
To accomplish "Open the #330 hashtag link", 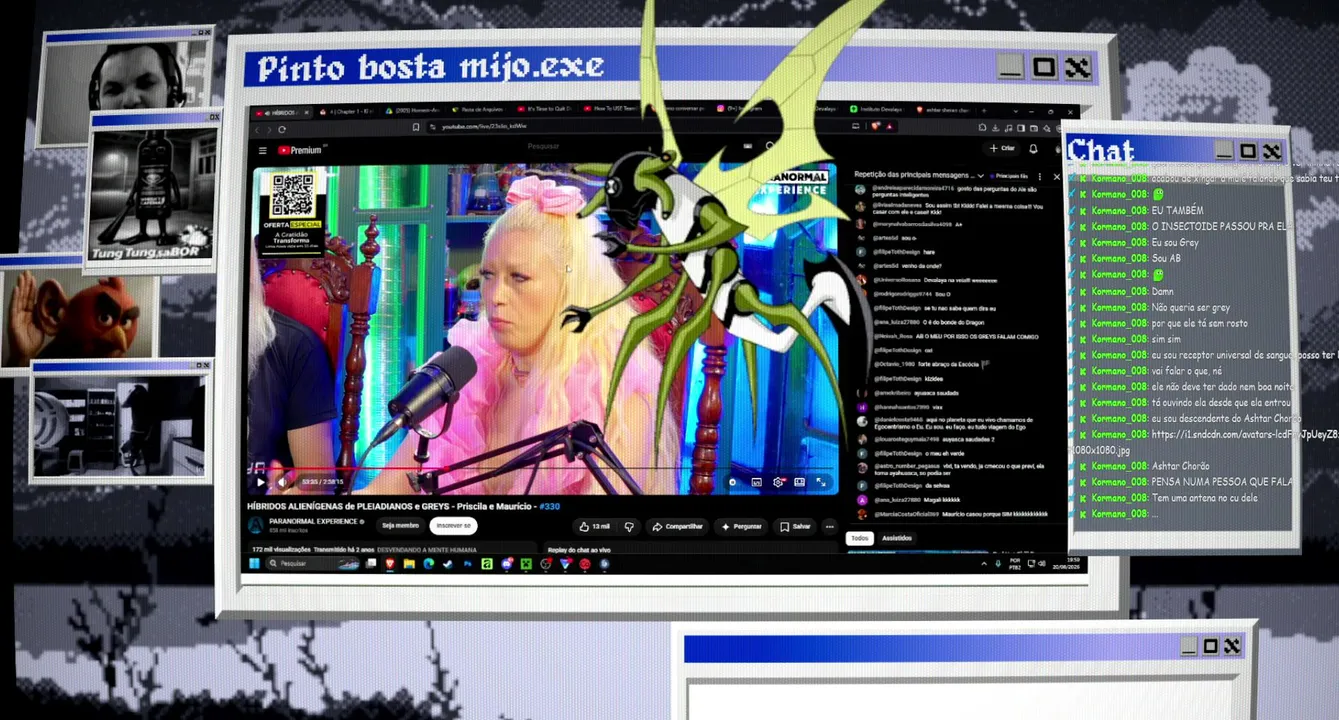I will pyautogui.click(x=550, y=506).
